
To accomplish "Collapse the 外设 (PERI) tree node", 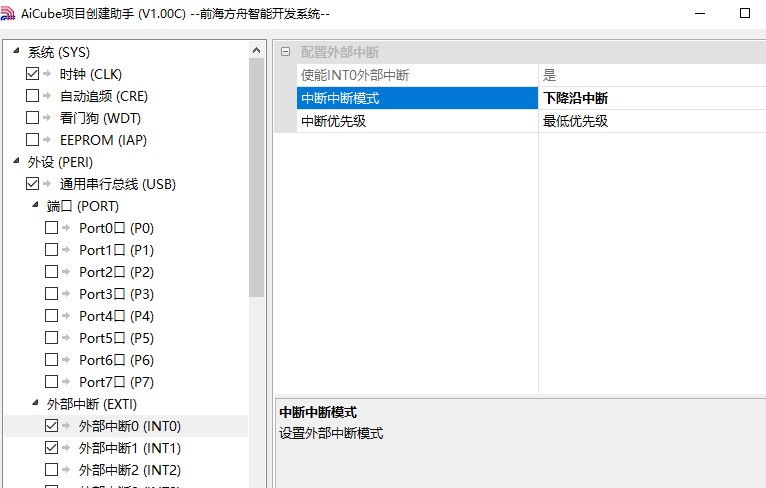I will pos(16,160).
